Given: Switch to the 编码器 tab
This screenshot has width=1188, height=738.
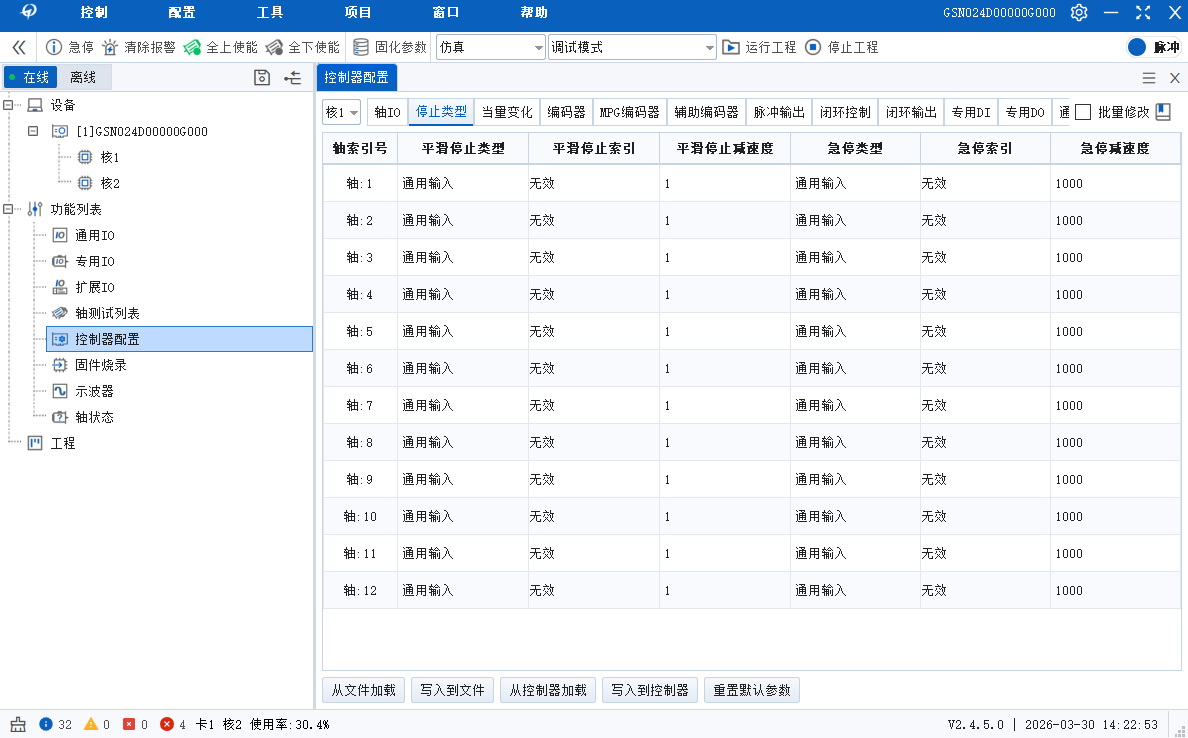Looking at the screenshot, I should click(x=566, y=112).
